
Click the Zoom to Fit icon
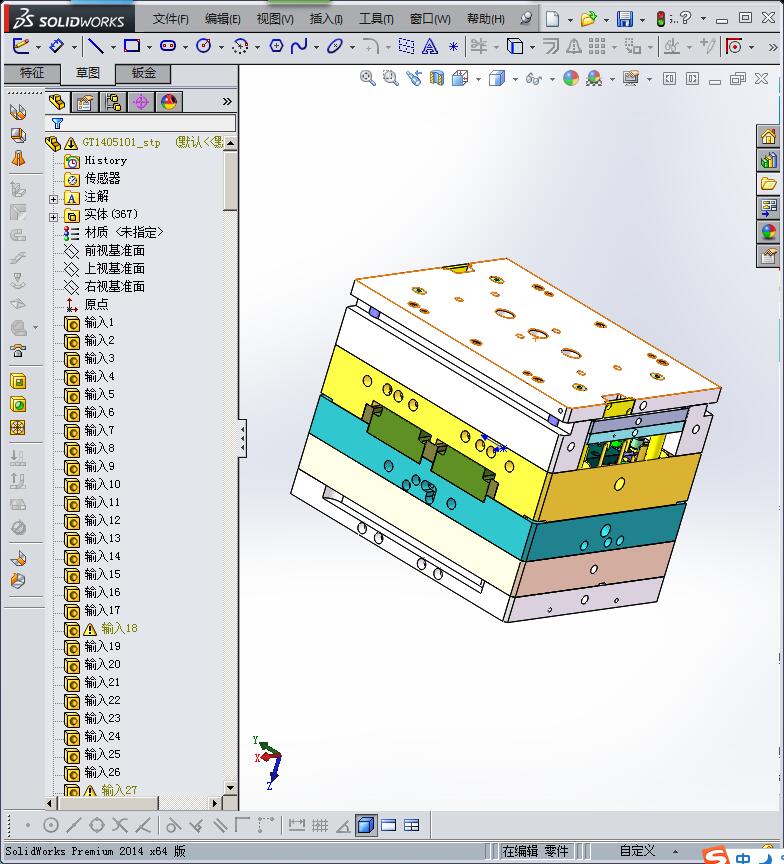pyautogui.click(x=367, y=78)
